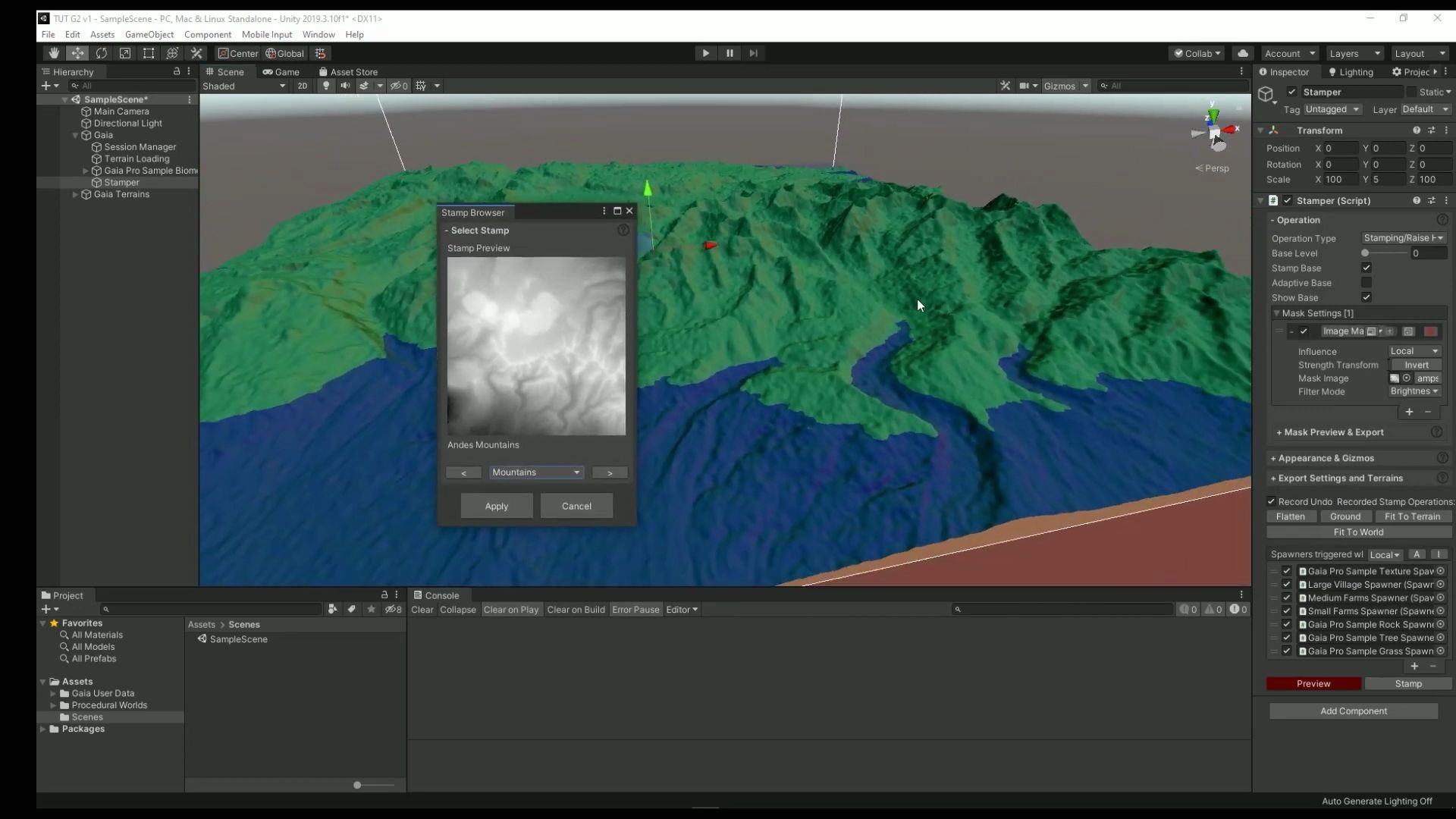
Task: Lock the Hierarchy panel
Action: [177, 71]
